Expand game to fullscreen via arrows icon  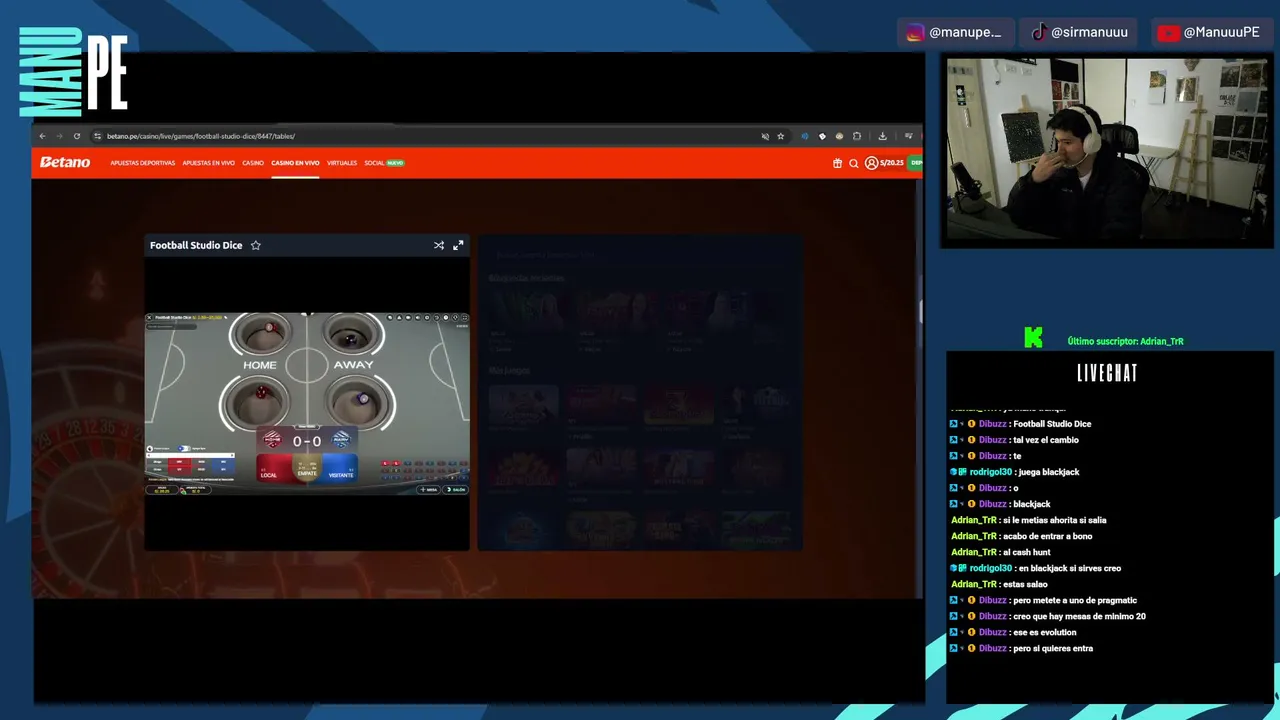tap(458, 245)
